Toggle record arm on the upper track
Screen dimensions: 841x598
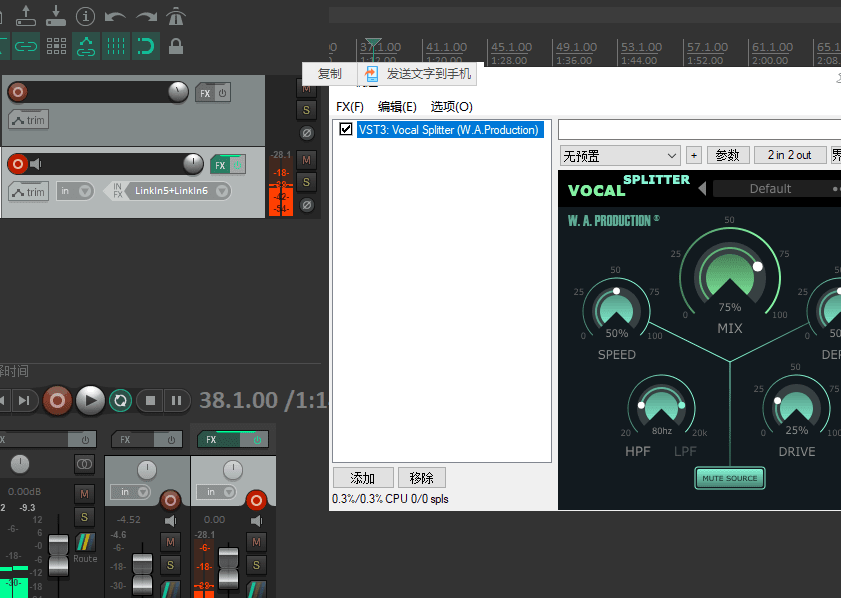click(x=18, y=92)
